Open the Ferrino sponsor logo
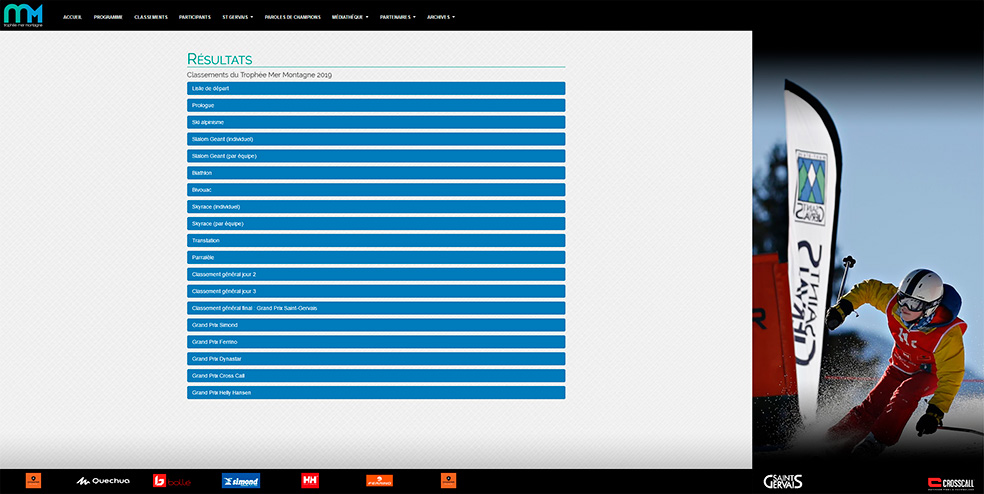Screen dimensions: 984x494 pos(379,481)
